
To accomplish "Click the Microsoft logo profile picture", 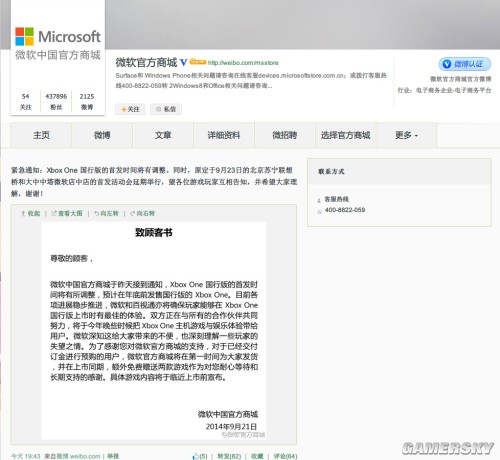I will 58,43.
